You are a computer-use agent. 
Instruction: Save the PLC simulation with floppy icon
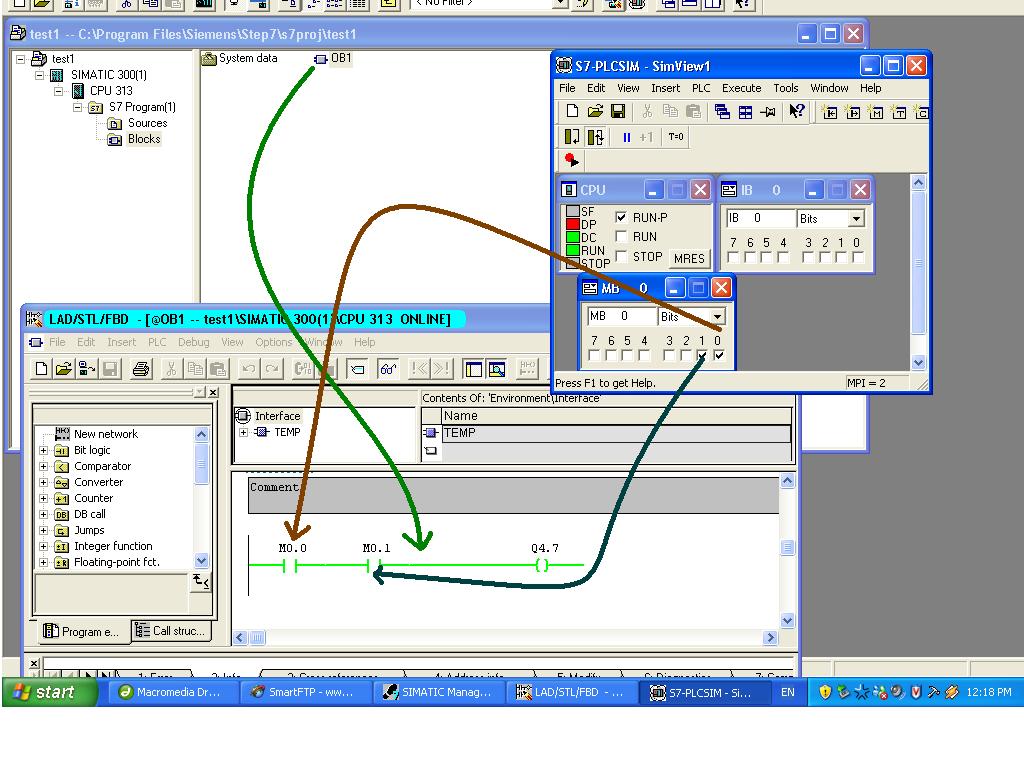point(618,112)
